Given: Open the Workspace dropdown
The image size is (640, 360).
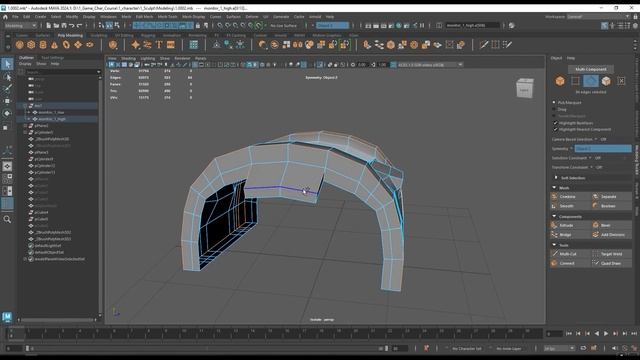Looking at the screenshot, I should (x=598, y=17).
